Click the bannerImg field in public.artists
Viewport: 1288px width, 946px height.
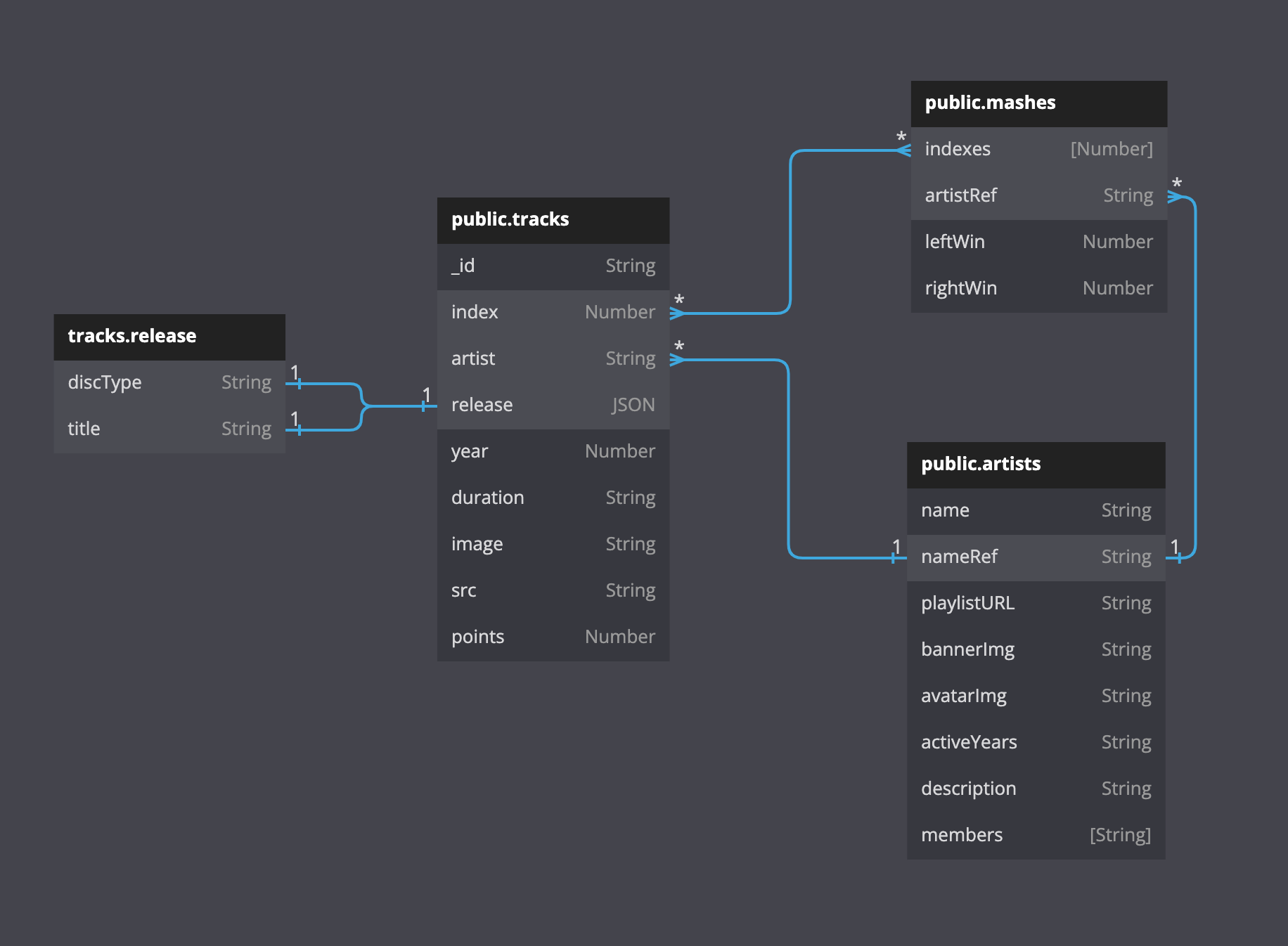pyautogui.click(x=1036, y=650)
